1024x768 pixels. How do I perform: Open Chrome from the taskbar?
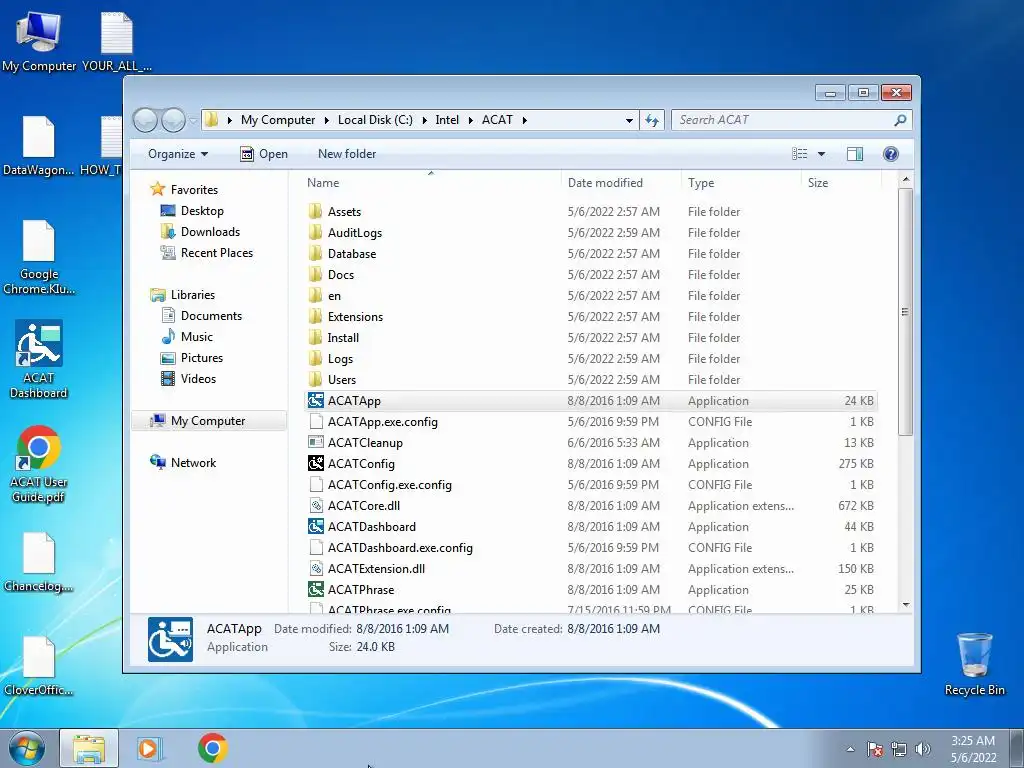coord(212,748)
